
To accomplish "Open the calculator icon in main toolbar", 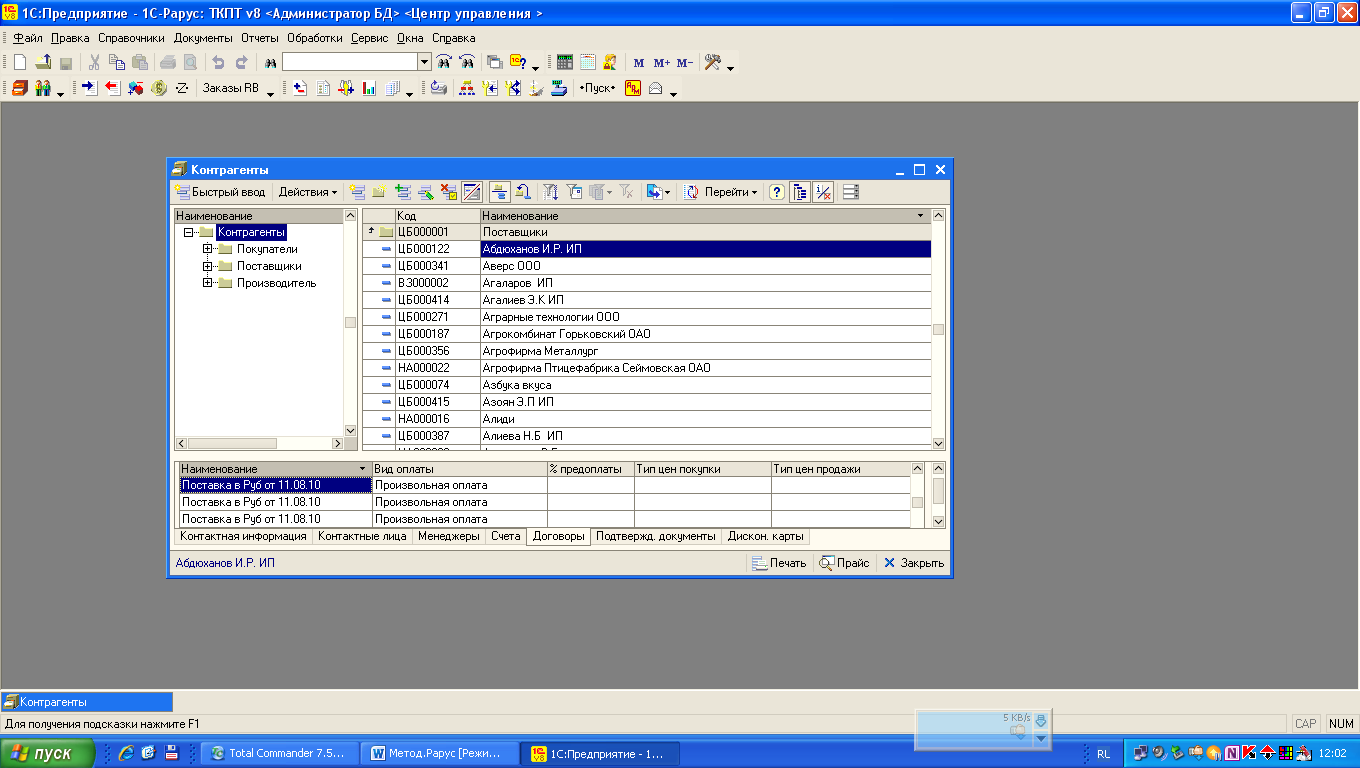I will tap(564, 62).
